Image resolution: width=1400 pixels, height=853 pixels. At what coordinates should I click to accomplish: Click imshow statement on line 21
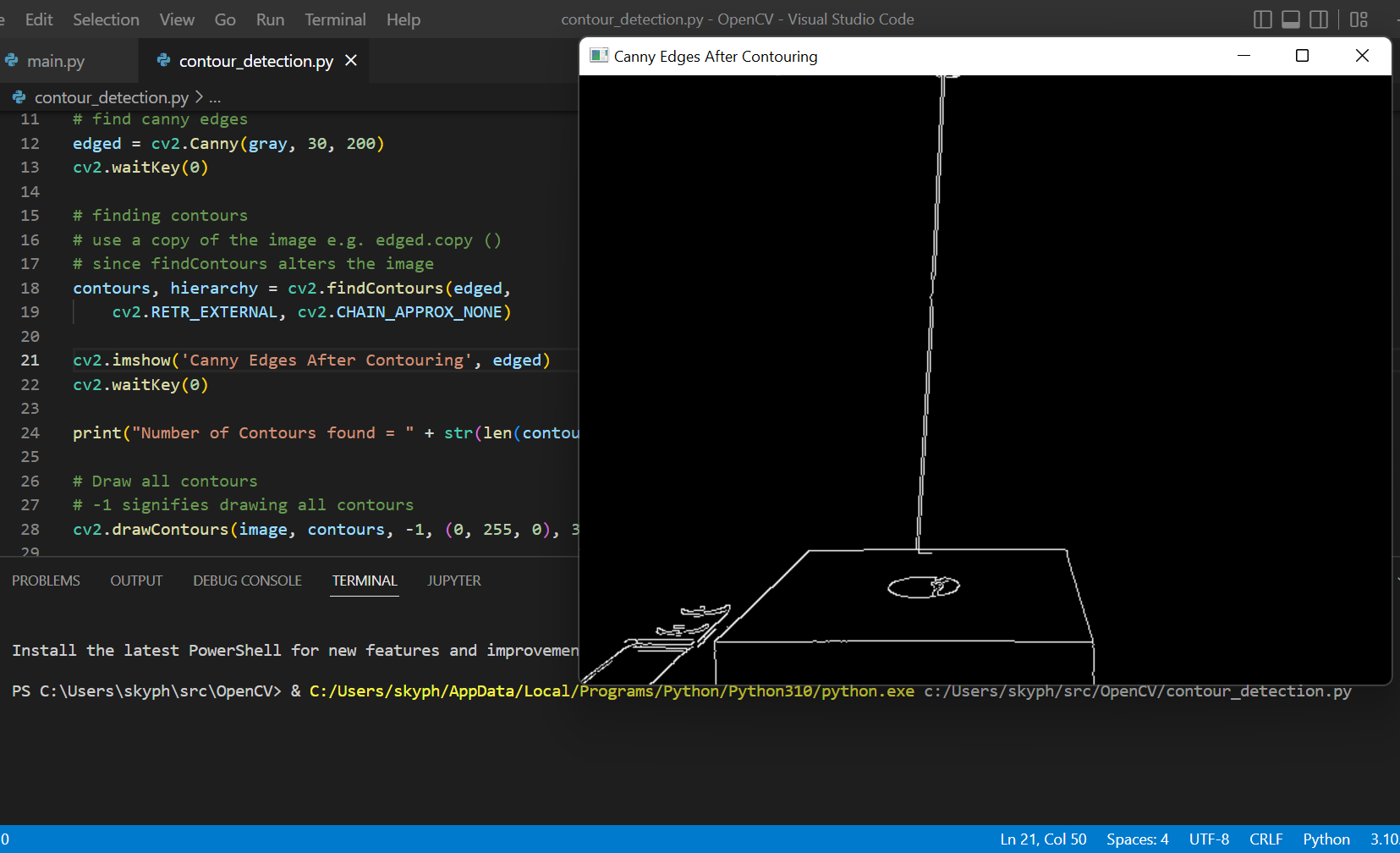pos(311,360)
